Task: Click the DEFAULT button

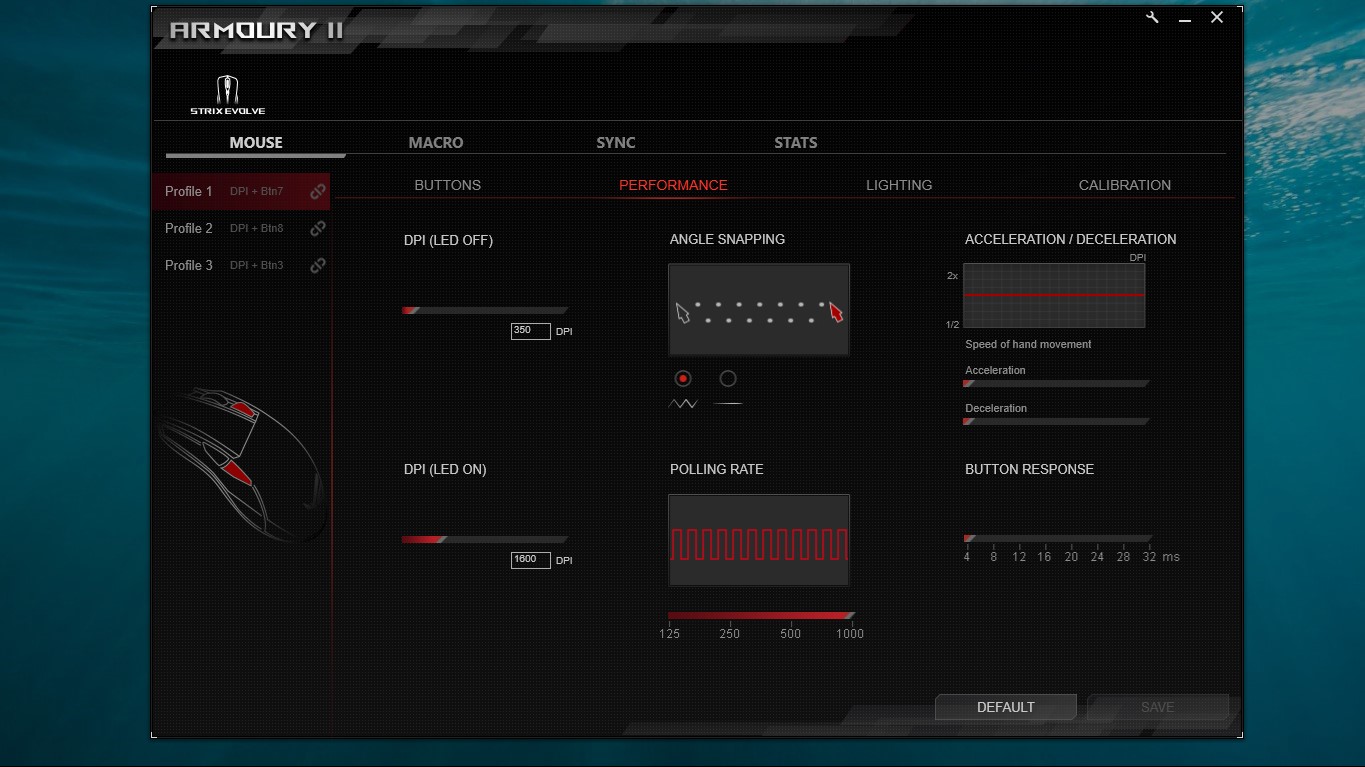Action: point(1006,707)
